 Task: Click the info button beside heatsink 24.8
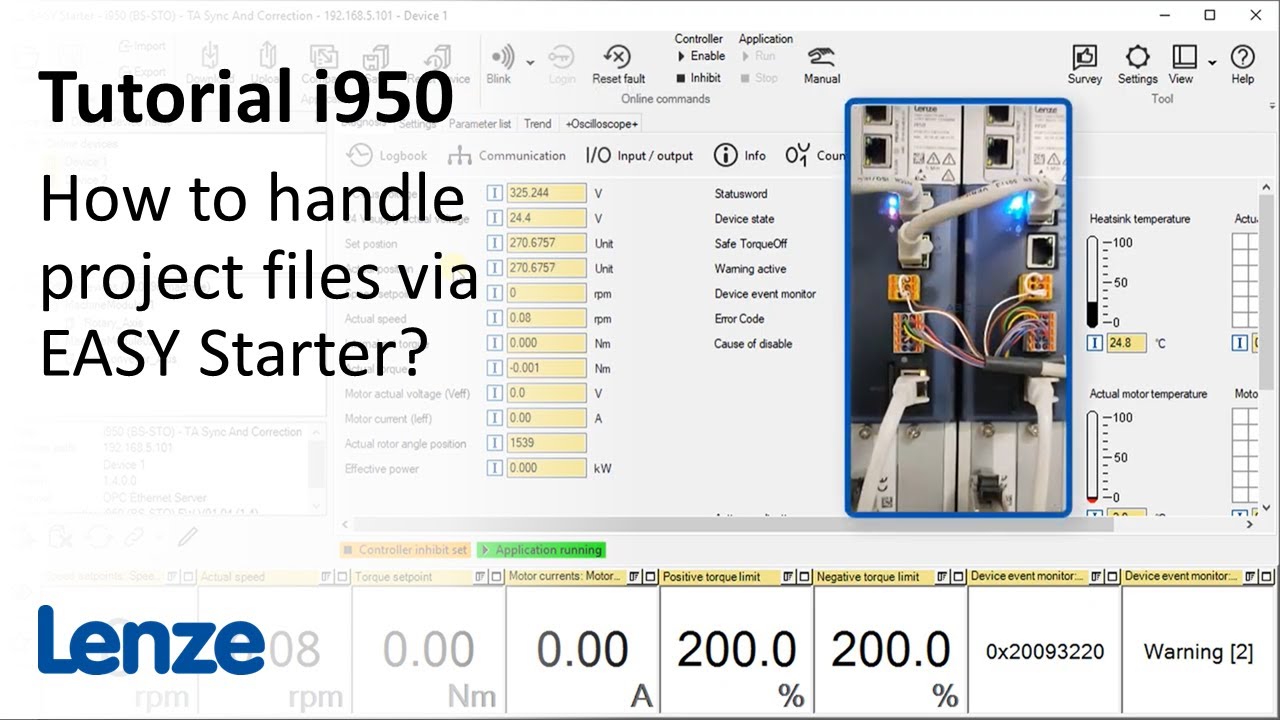(1094, 343)
